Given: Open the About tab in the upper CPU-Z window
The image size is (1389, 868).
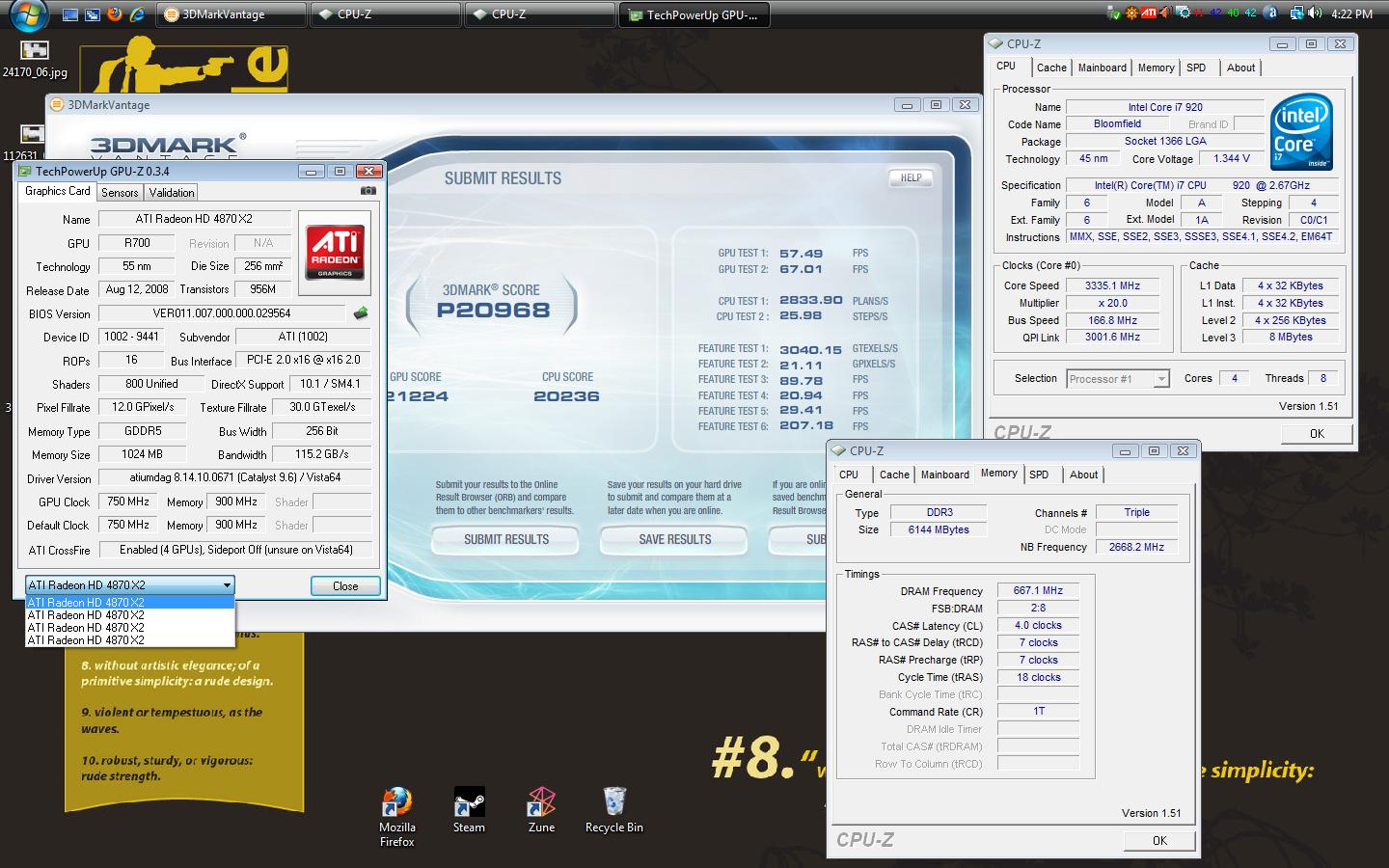Looking at the screenshot, I should point(1240,68).
